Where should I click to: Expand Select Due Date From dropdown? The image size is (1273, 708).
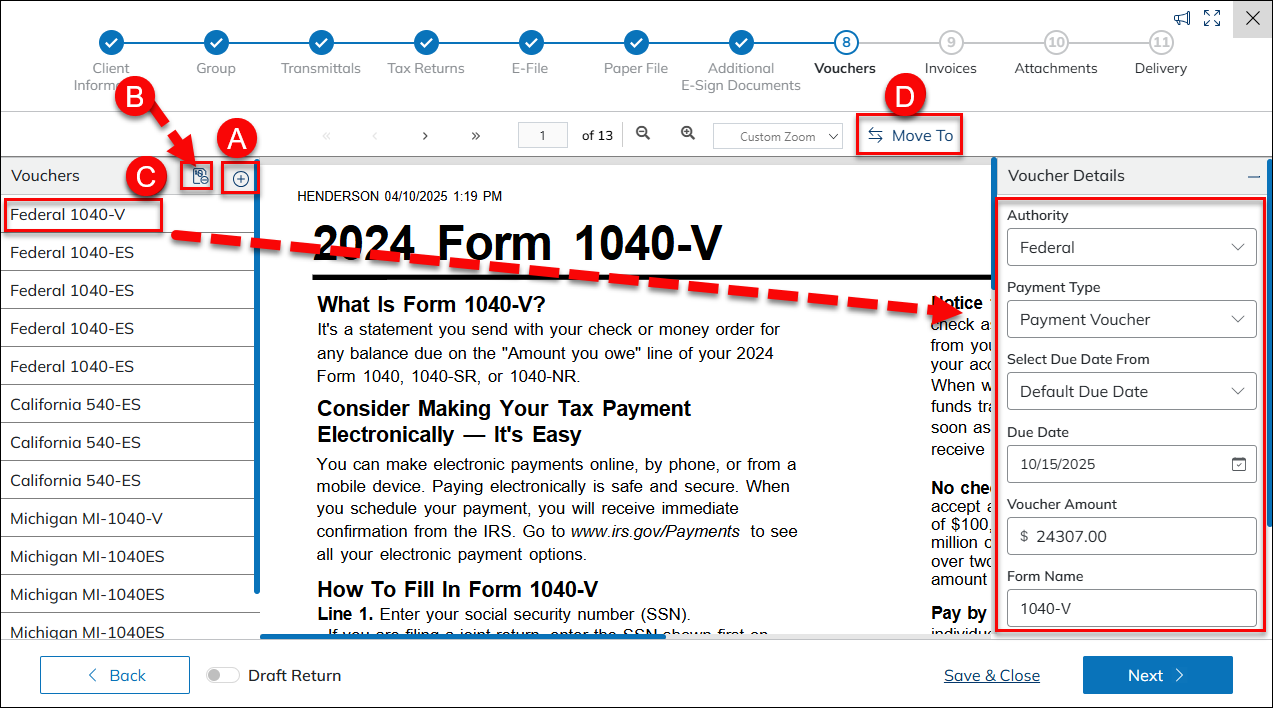pyautogui.click(x=1131, y=391)
